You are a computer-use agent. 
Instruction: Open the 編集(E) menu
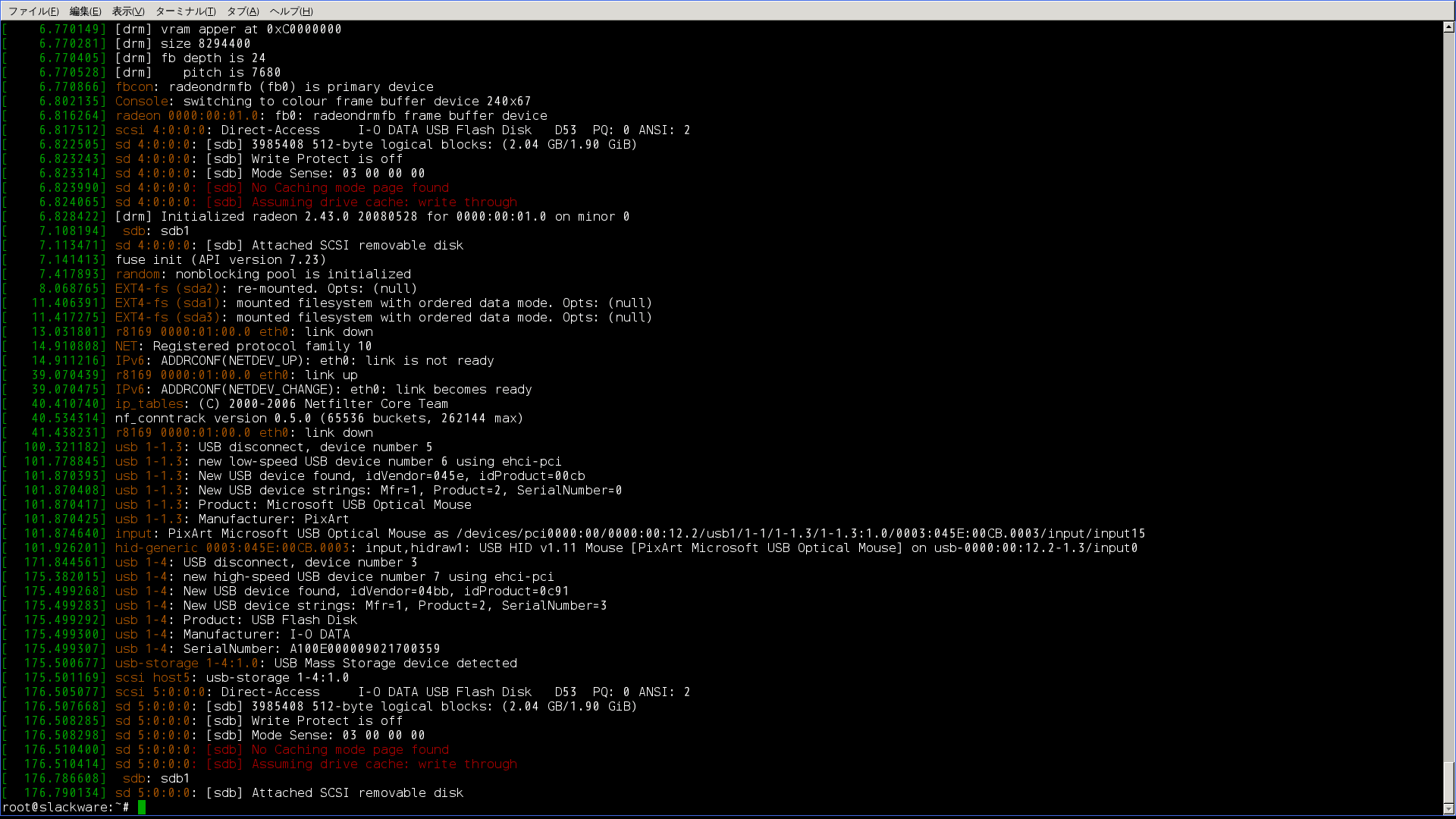tap(85, 11)
